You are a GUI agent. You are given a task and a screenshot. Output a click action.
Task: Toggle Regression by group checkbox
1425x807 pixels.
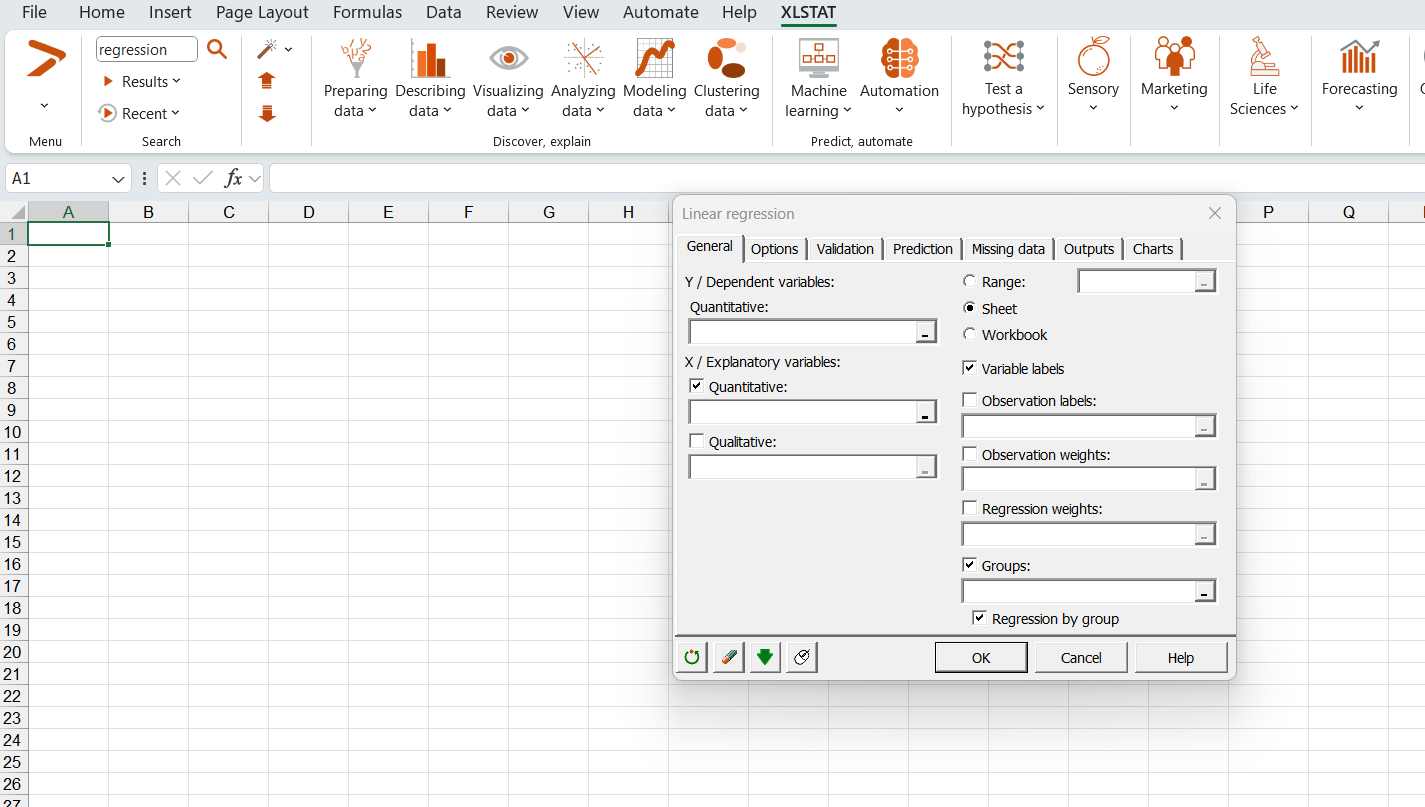click(979, 618)
